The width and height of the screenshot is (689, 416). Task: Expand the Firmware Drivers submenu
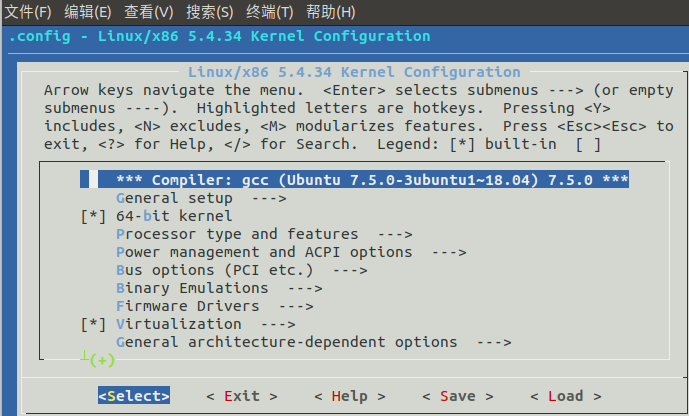tap(188, 306)
